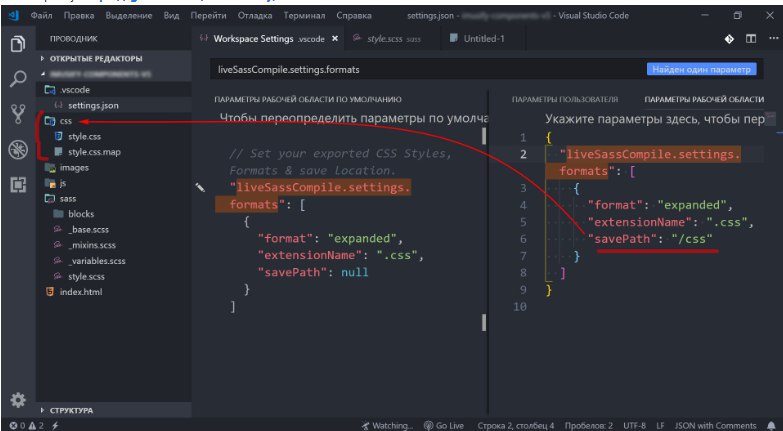
Task: Click the Watching Sass status item
Action: pos(388,426)
